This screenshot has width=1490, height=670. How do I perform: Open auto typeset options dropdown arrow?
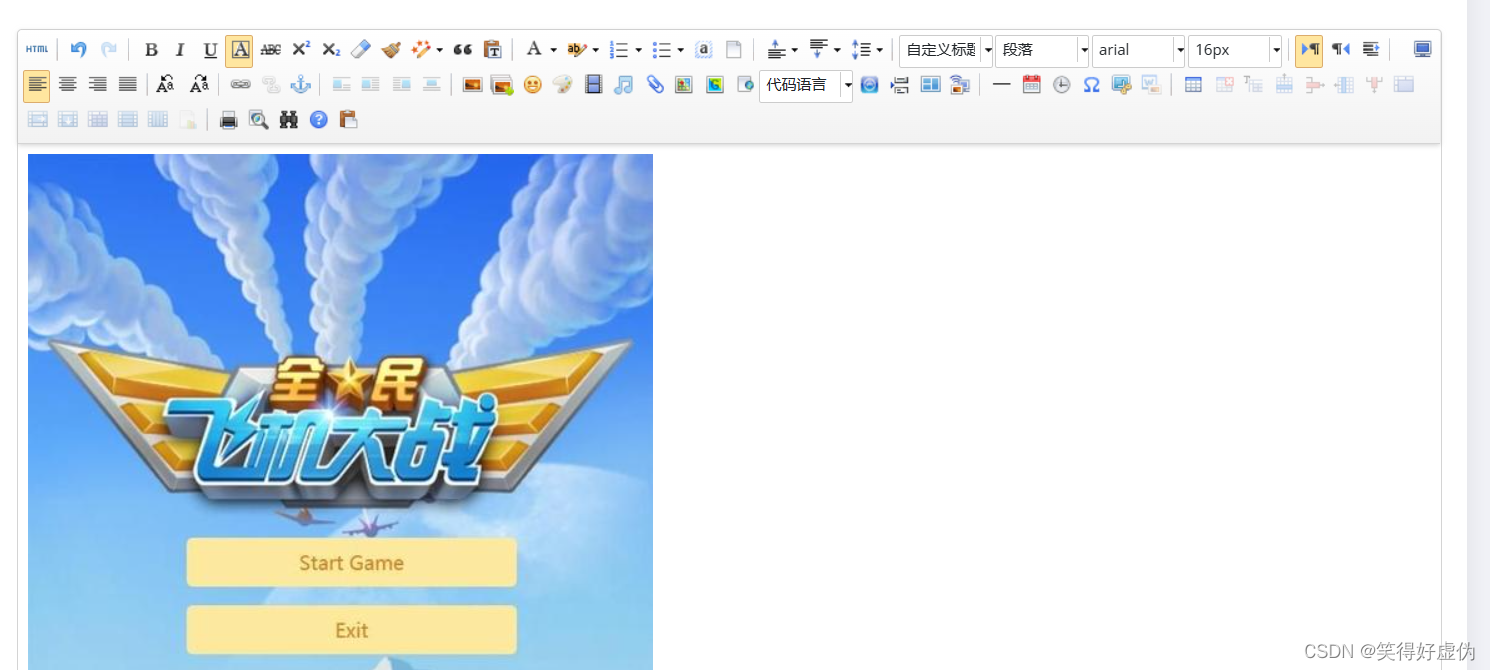point(440,50)
